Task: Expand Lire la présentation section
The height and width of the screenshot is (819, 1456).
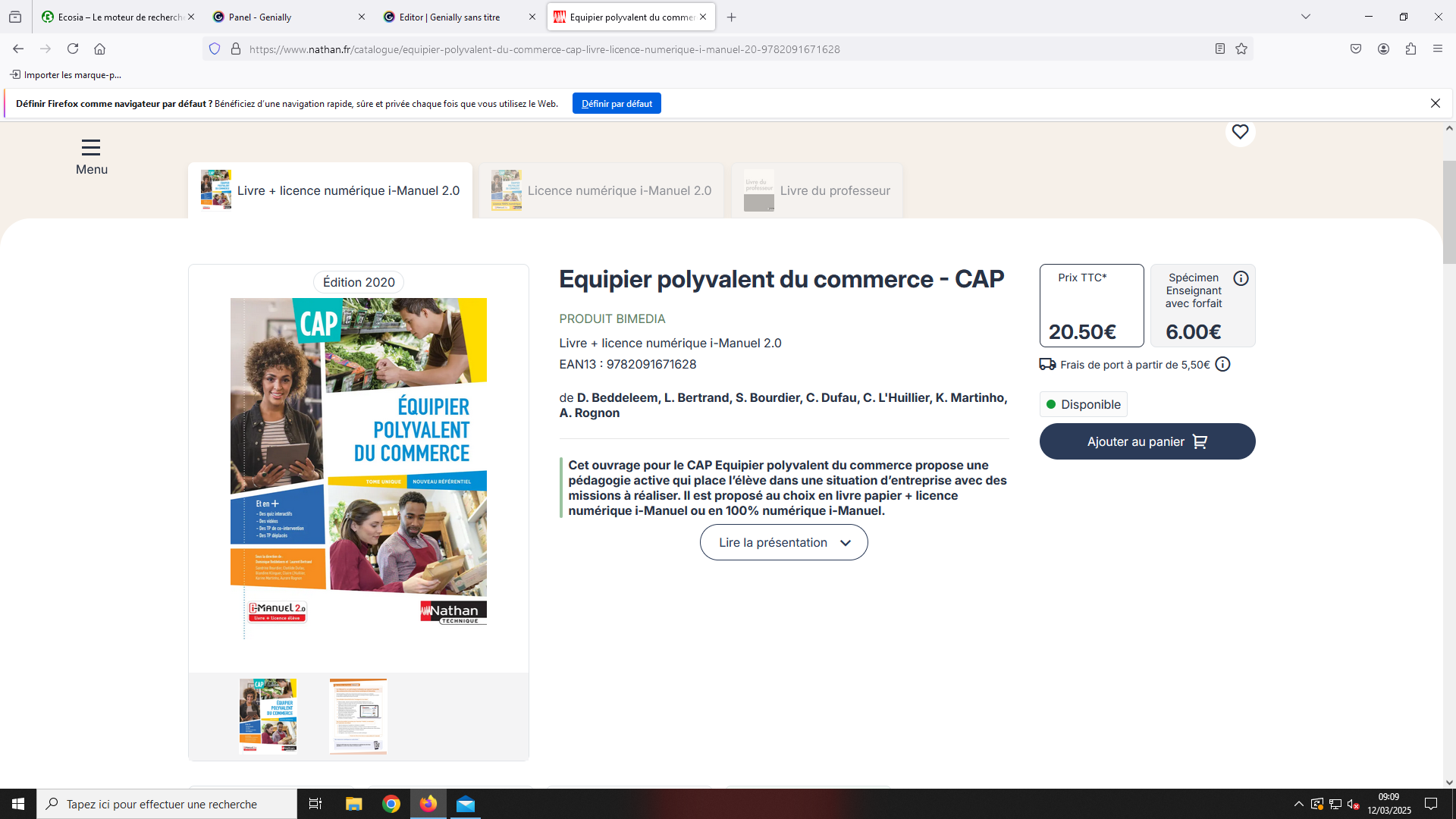Action: [783, 542]
